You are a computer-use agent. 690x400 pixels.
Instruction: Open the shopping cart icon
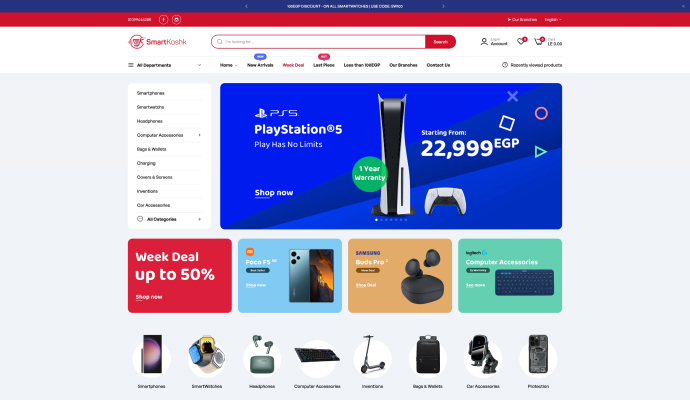[538, 41]
